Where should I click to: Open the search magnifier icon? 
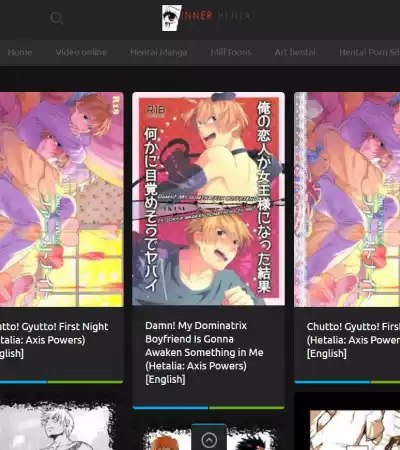click(x=57, y=18)
